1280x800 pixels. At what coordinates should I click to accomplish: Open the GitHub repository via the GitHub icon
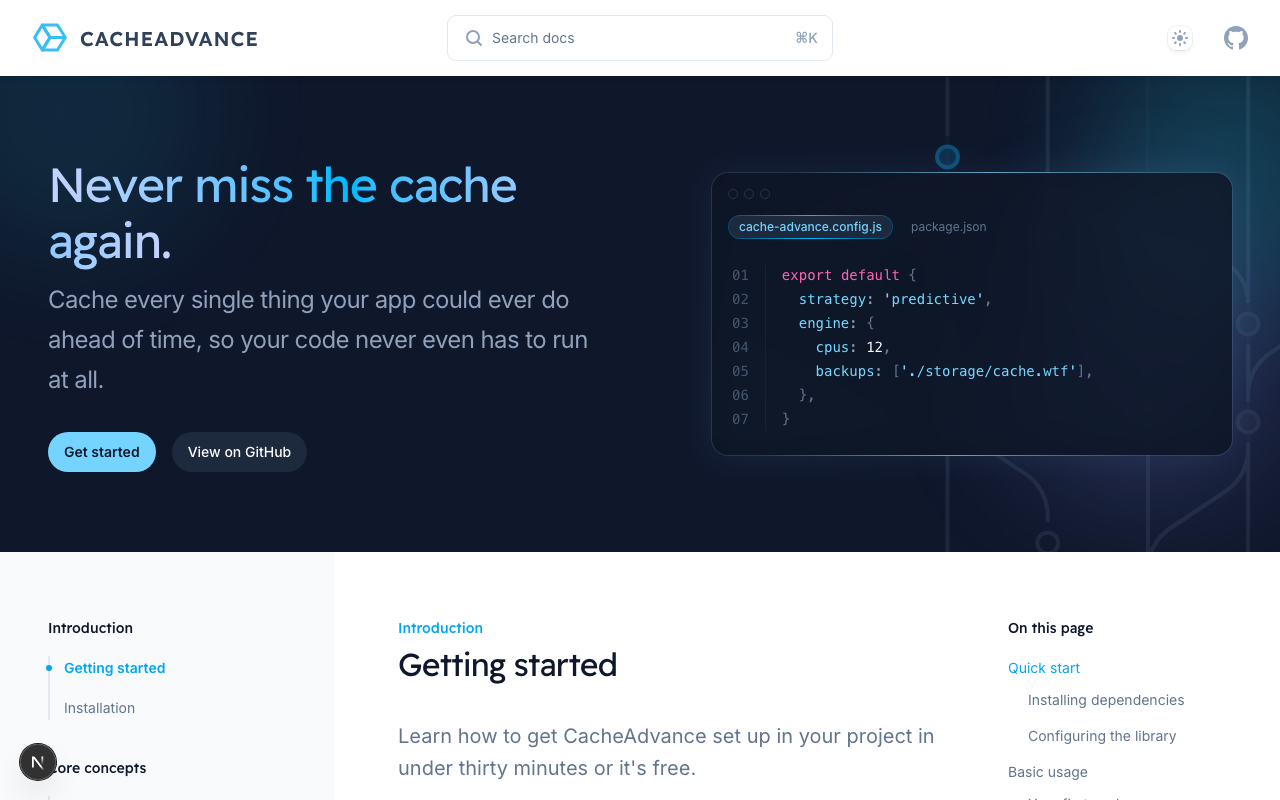(1236, 37)
